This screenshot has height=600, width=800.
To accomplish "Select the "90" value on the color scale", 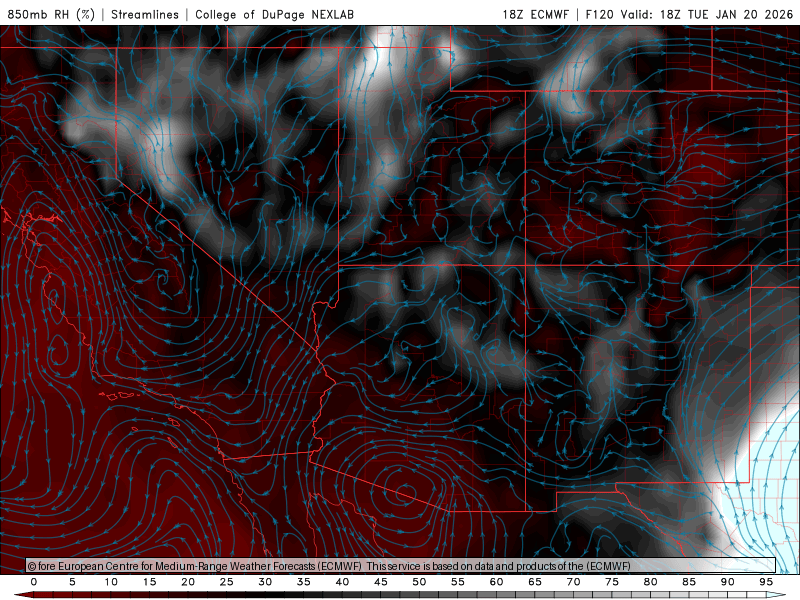I will pos(728,582).
